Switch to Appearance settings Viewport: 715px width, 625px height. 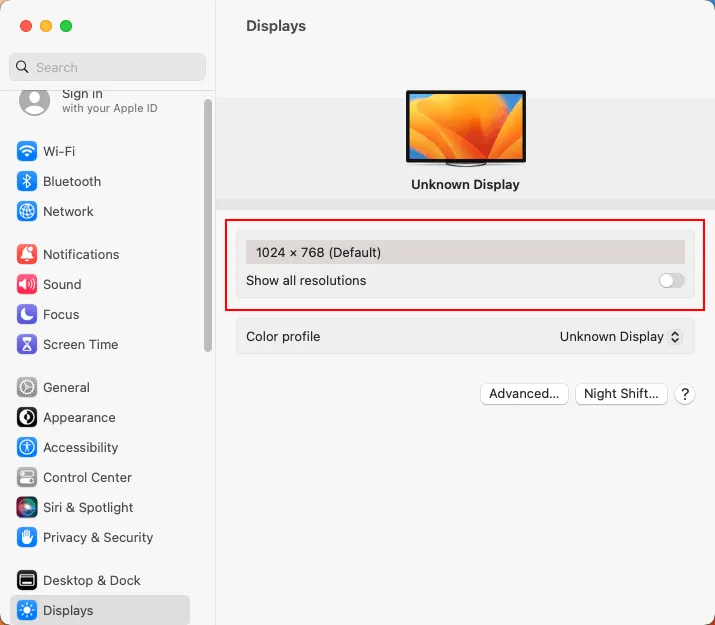78,418
